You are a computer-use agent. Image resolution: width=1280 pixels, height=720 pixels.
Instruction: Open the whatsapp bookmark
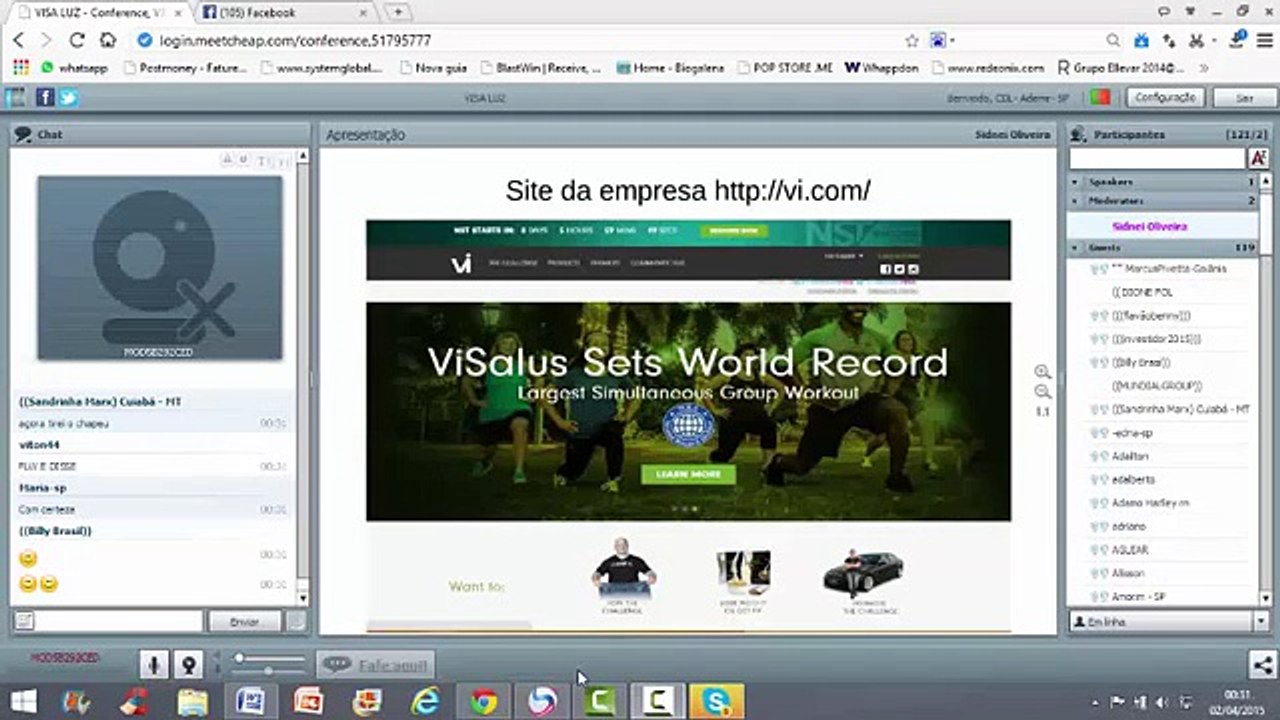pyautogui.click(x=74, y=68)
